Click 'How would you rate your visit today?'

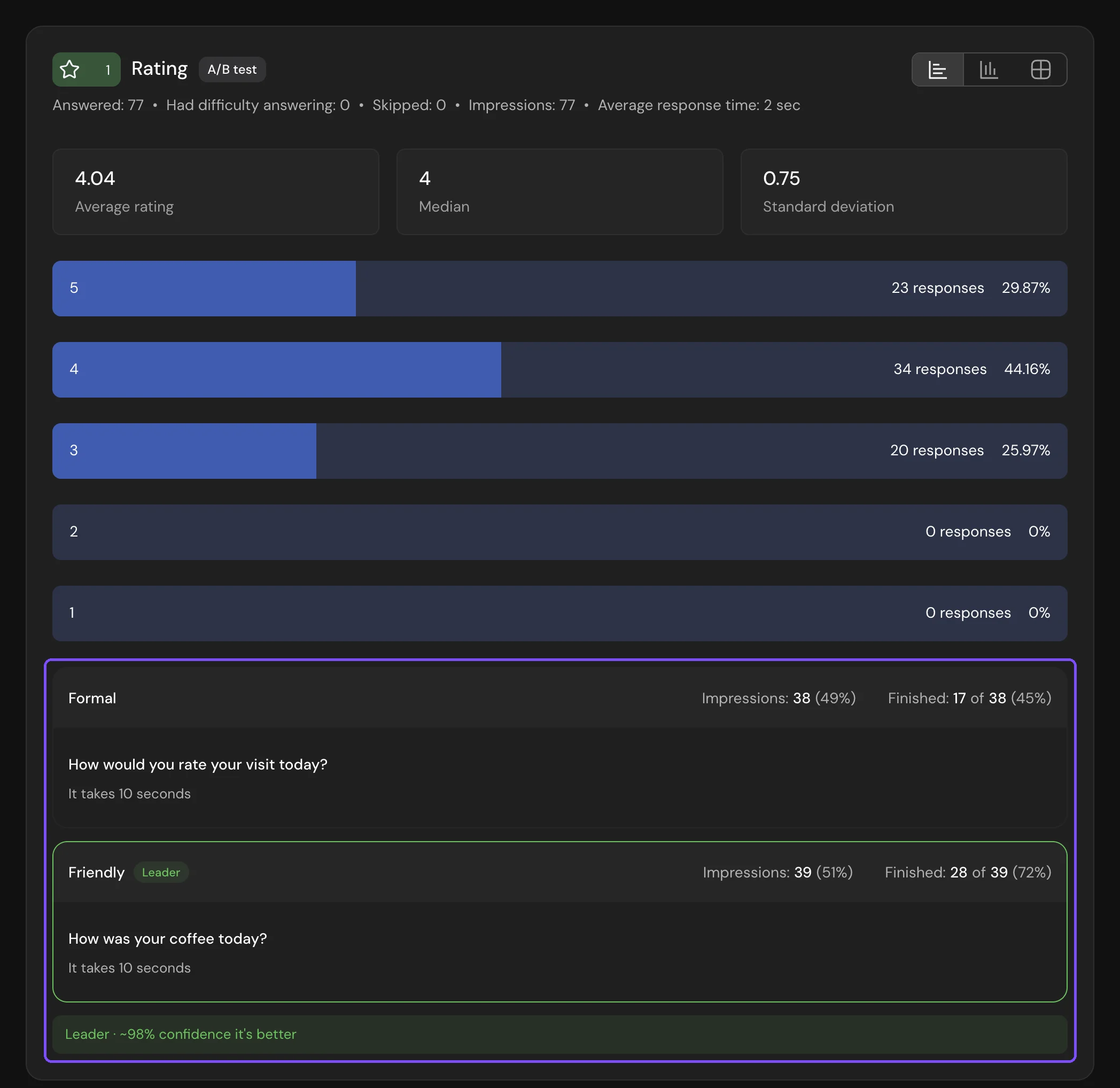point(198,765)
